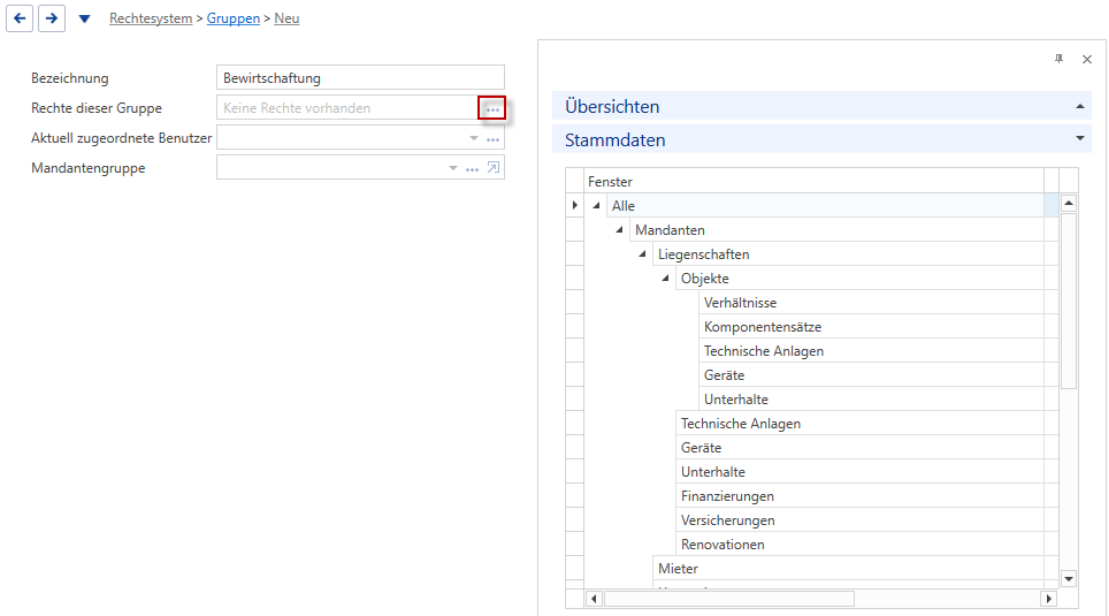The height and width of the screenshot is (616, 1109).
Task: Pin the rights side panel
Action: pyautogui.click(x=1059, y=59)
